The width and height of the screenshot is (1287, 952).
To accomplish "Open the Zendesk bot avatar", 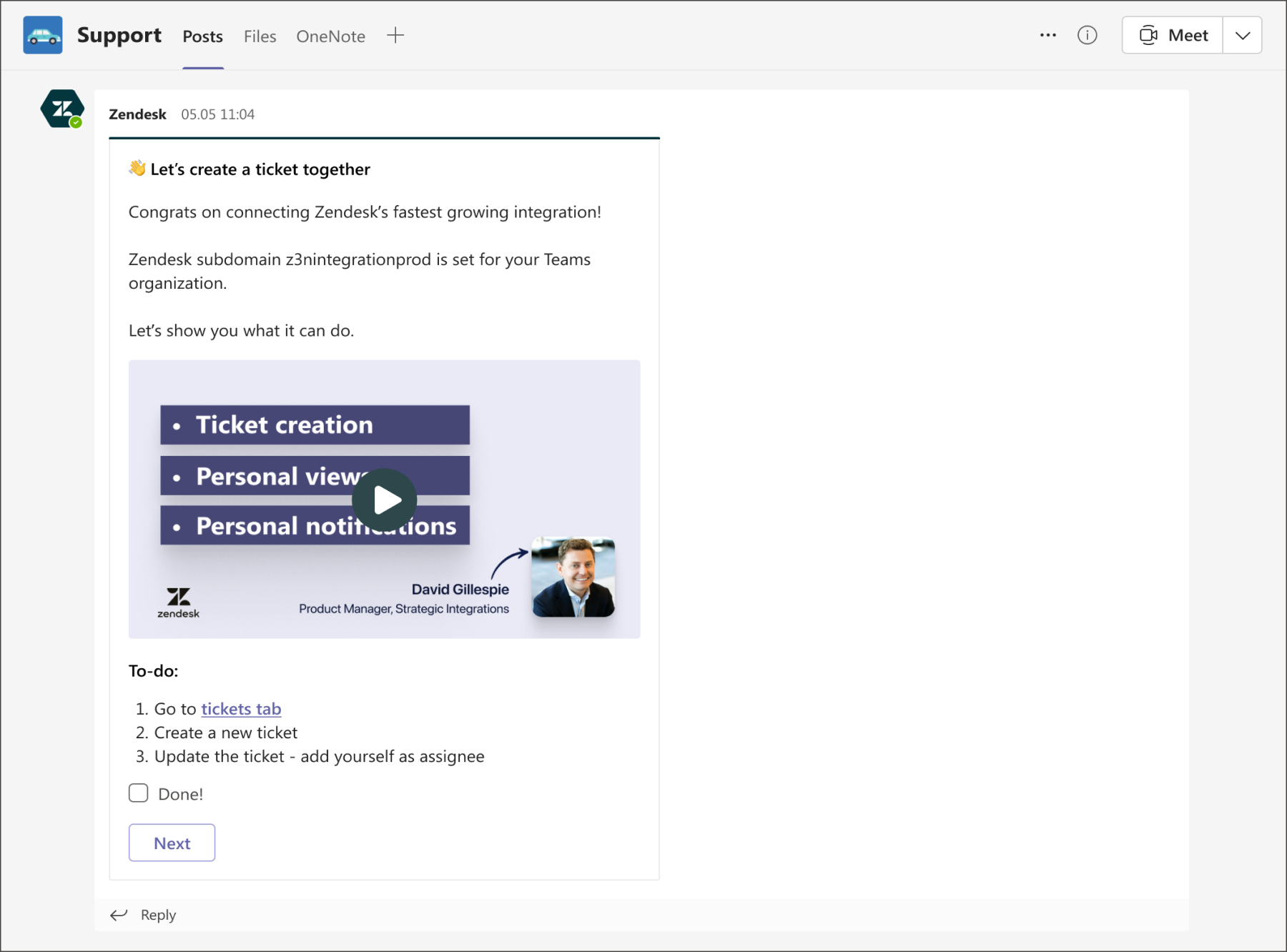I will (x=62, y=109).
